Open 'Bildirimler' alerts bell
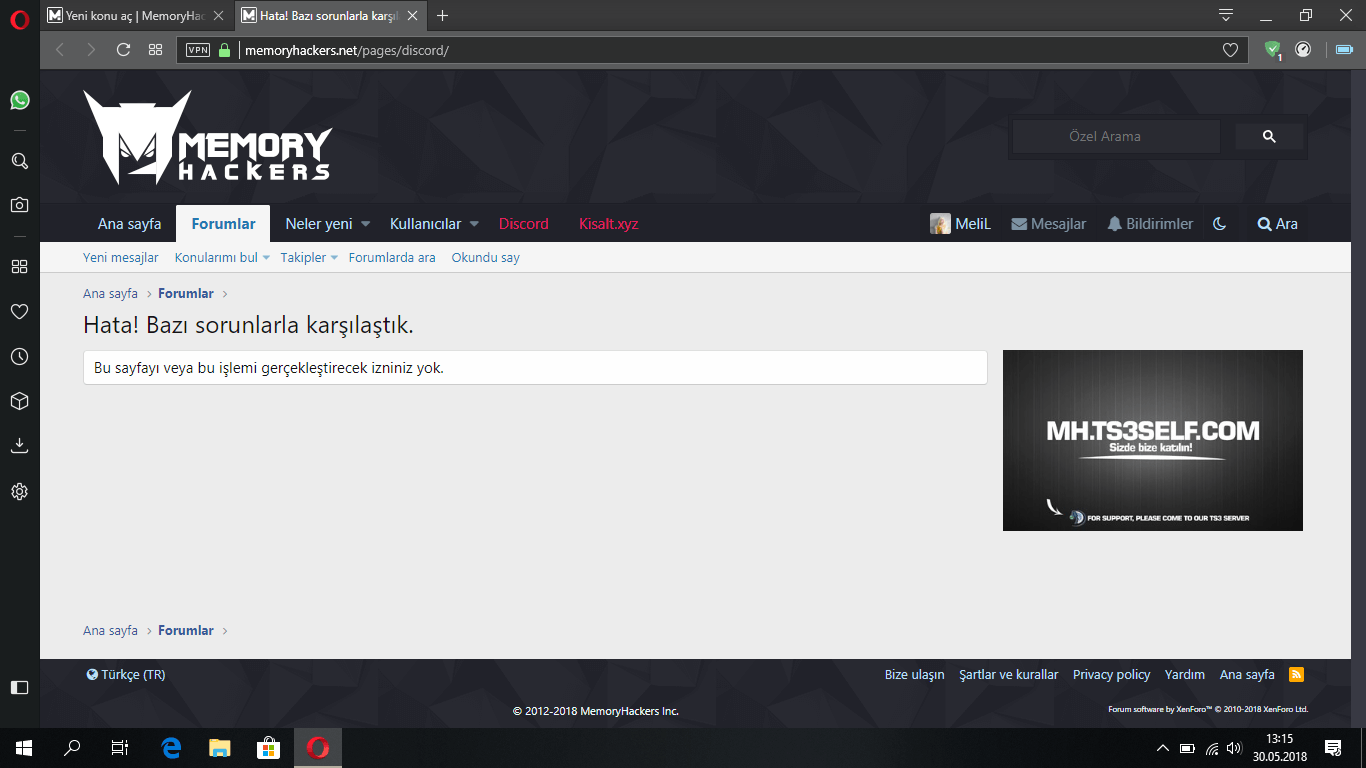This screenshot has width=1366, height=768. pos(1150,224)
